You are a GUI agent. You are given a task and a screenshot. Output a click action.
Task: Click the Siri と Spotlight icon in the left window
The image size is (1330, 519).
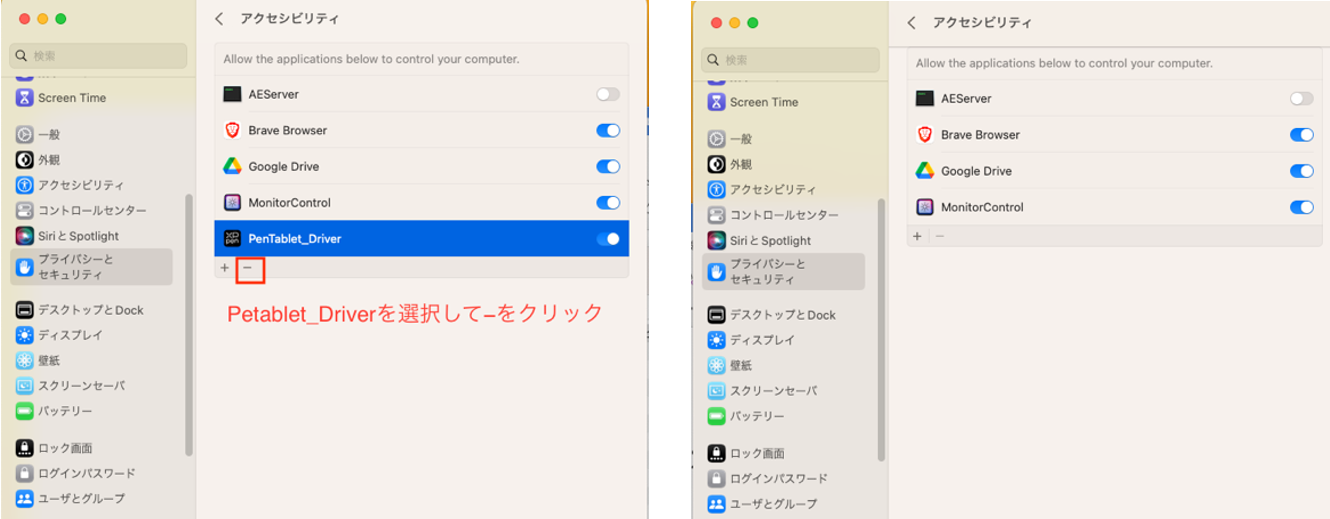point(25,236)
